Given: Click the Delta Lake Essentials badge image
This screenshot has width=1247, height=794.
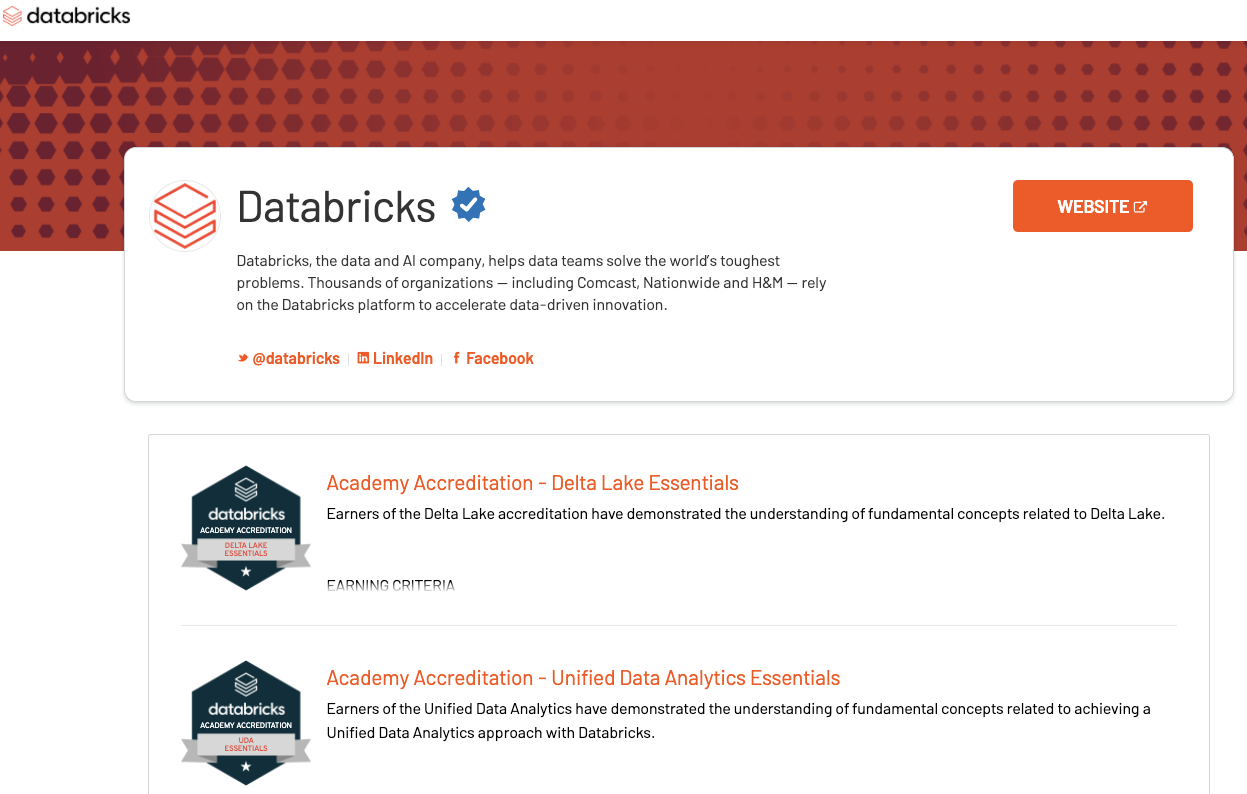Looking at the screenshot, I should (x=246, y=527).
